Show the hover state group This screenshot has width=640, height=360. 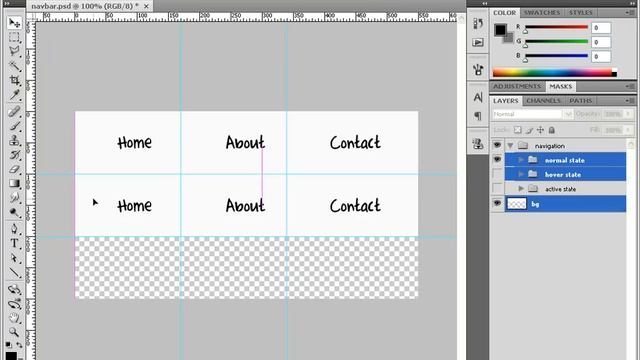pos(497,174)
